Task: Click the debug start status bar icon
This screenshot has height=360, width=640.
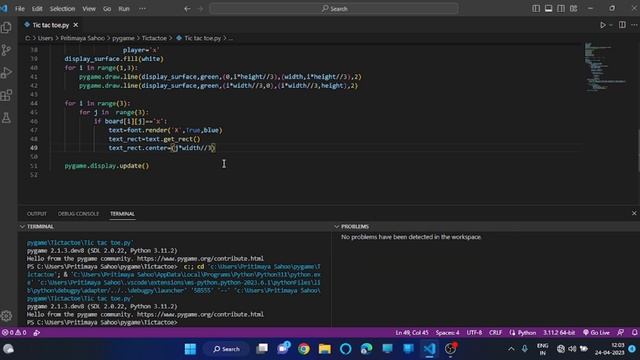Action: (x=37, y=333)
